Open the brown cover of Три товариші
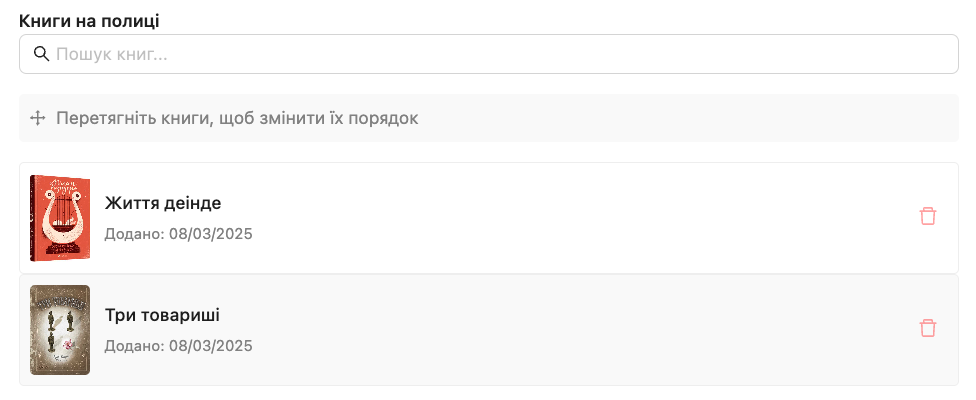Screen dimensions: 976x400 tap(60, 330)
